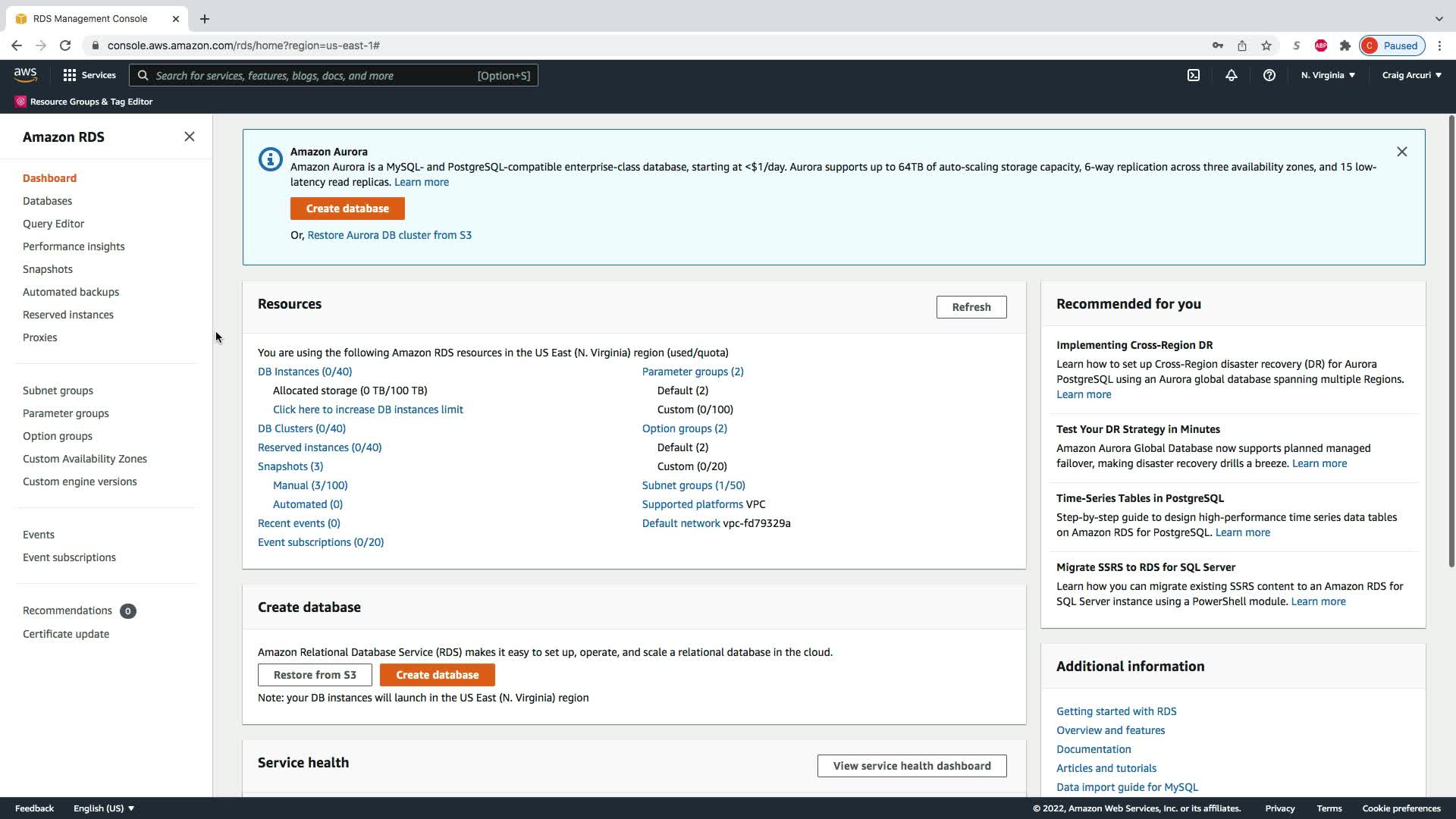The width and height of the screenshot is (1456, 819).
Task: Expand the N. Virginia region dropdown
Action: [1328, 75]
